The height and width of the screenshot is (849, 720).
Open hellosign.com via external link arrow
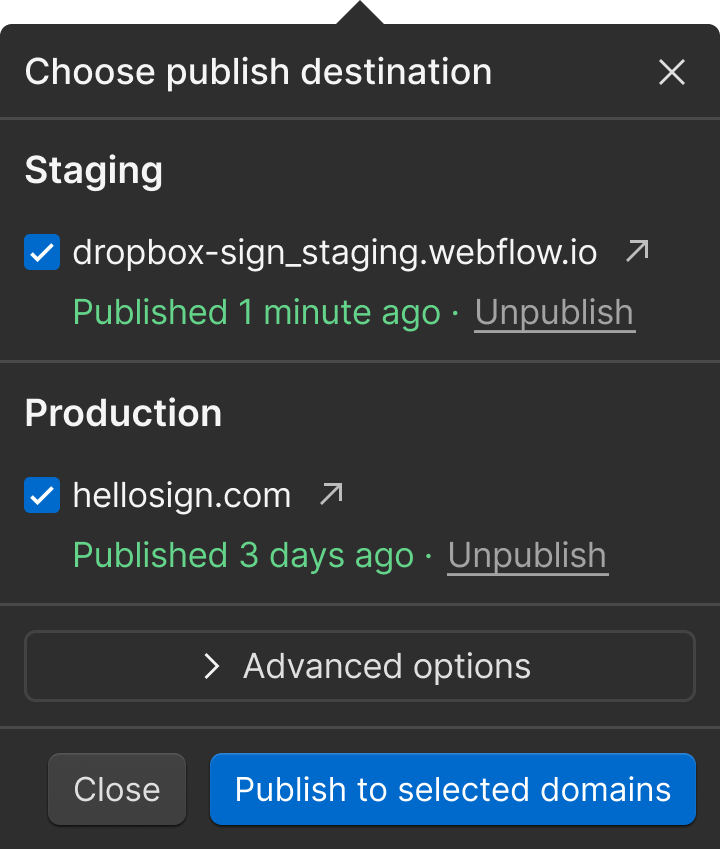[x=331, y=494]
